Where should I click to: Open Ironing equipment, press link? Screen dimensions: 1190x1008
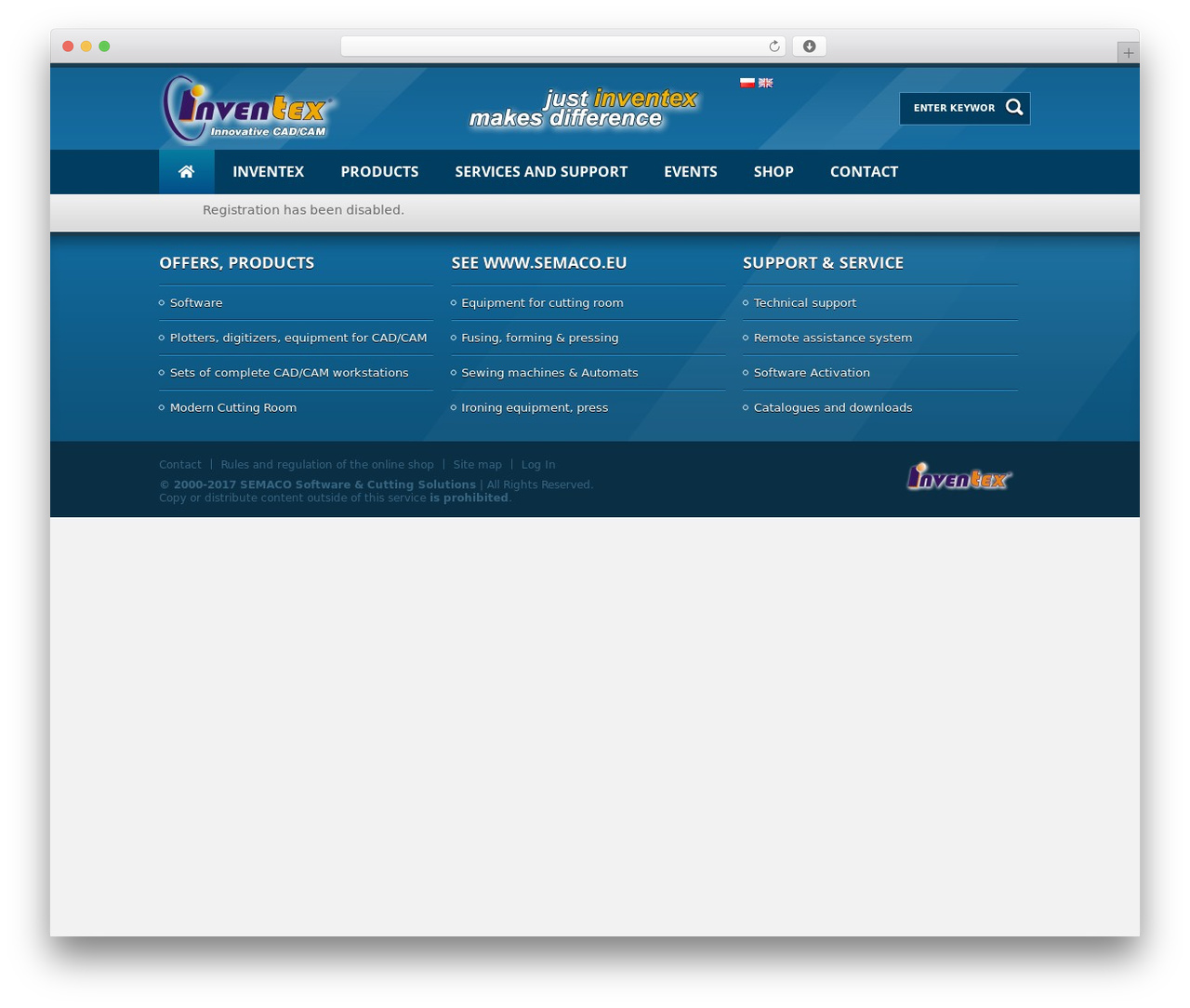point(535,407)
